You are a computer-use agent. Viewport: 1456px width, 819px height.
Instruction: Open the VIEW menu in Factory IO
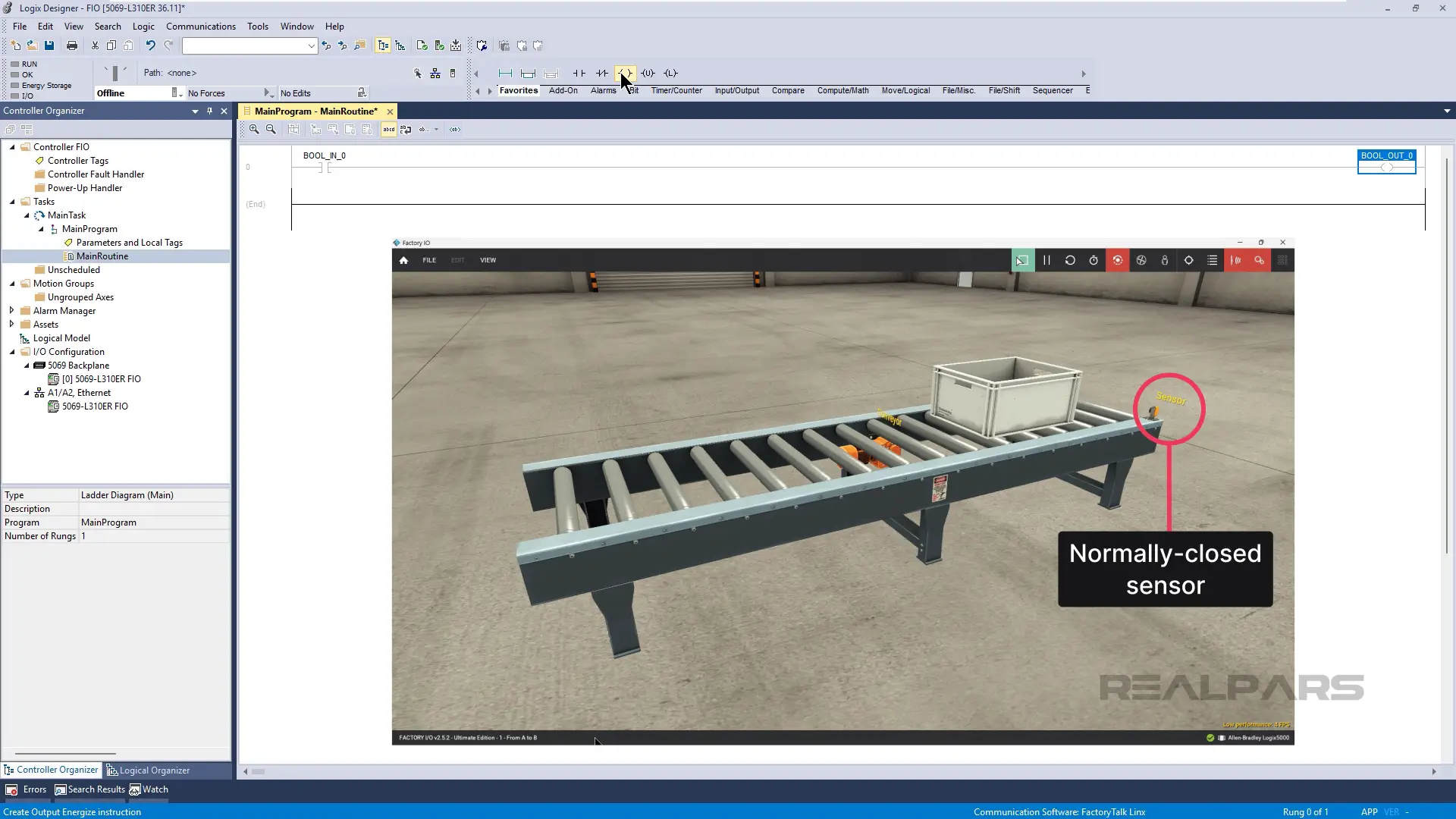pos(488,260)
